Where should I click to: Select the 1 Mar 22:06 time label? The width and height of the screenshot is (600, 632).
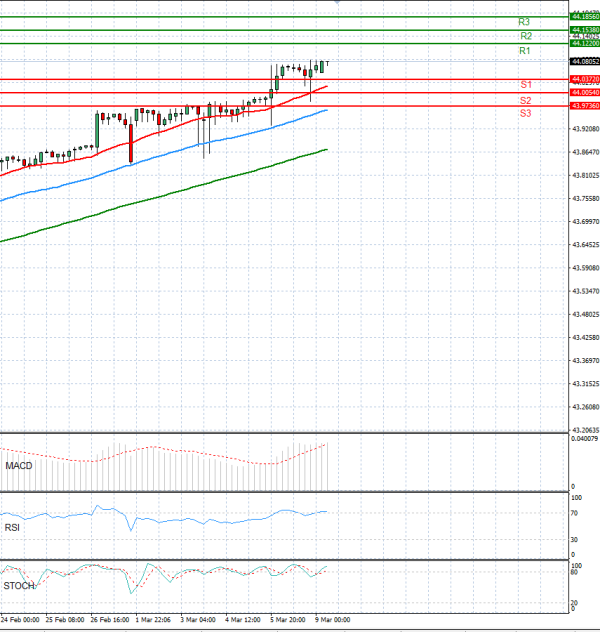155,620
